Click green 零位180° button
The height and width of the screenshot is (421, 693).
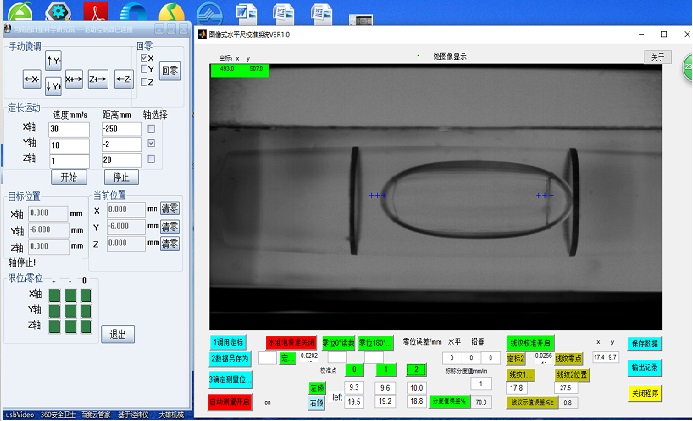375,343
